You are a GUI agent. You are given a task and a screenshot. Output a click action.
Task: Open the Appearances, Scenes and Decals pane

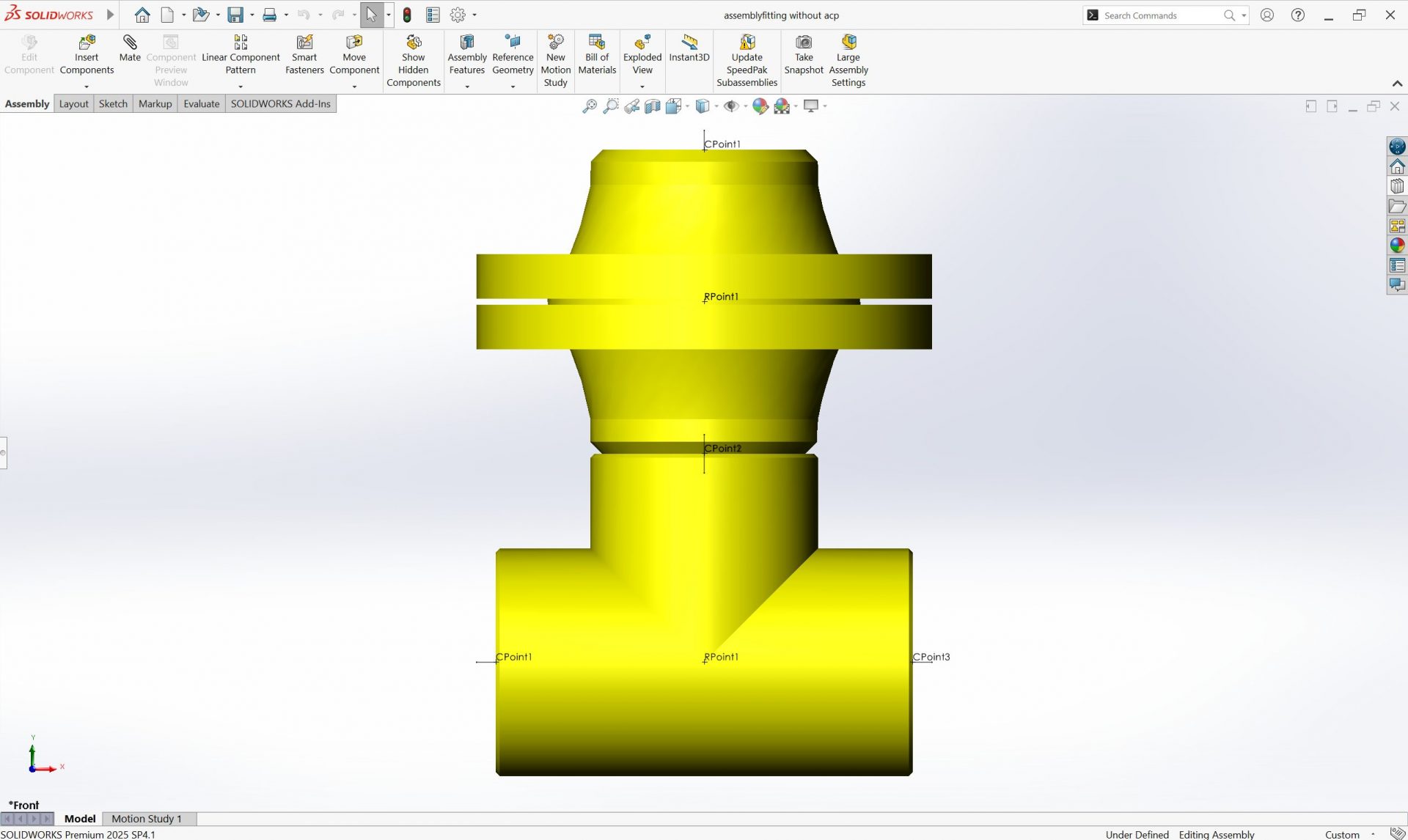(x=1397, y=245)
